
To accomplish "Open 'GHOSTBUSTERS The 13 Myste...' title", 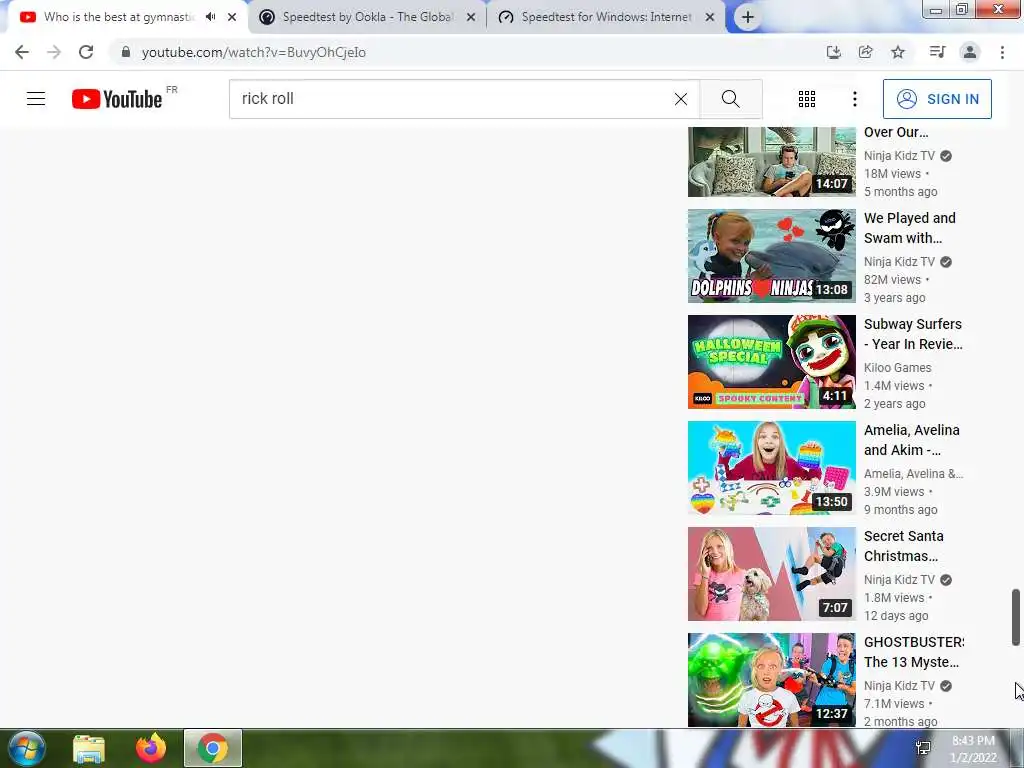I will 914,652.
